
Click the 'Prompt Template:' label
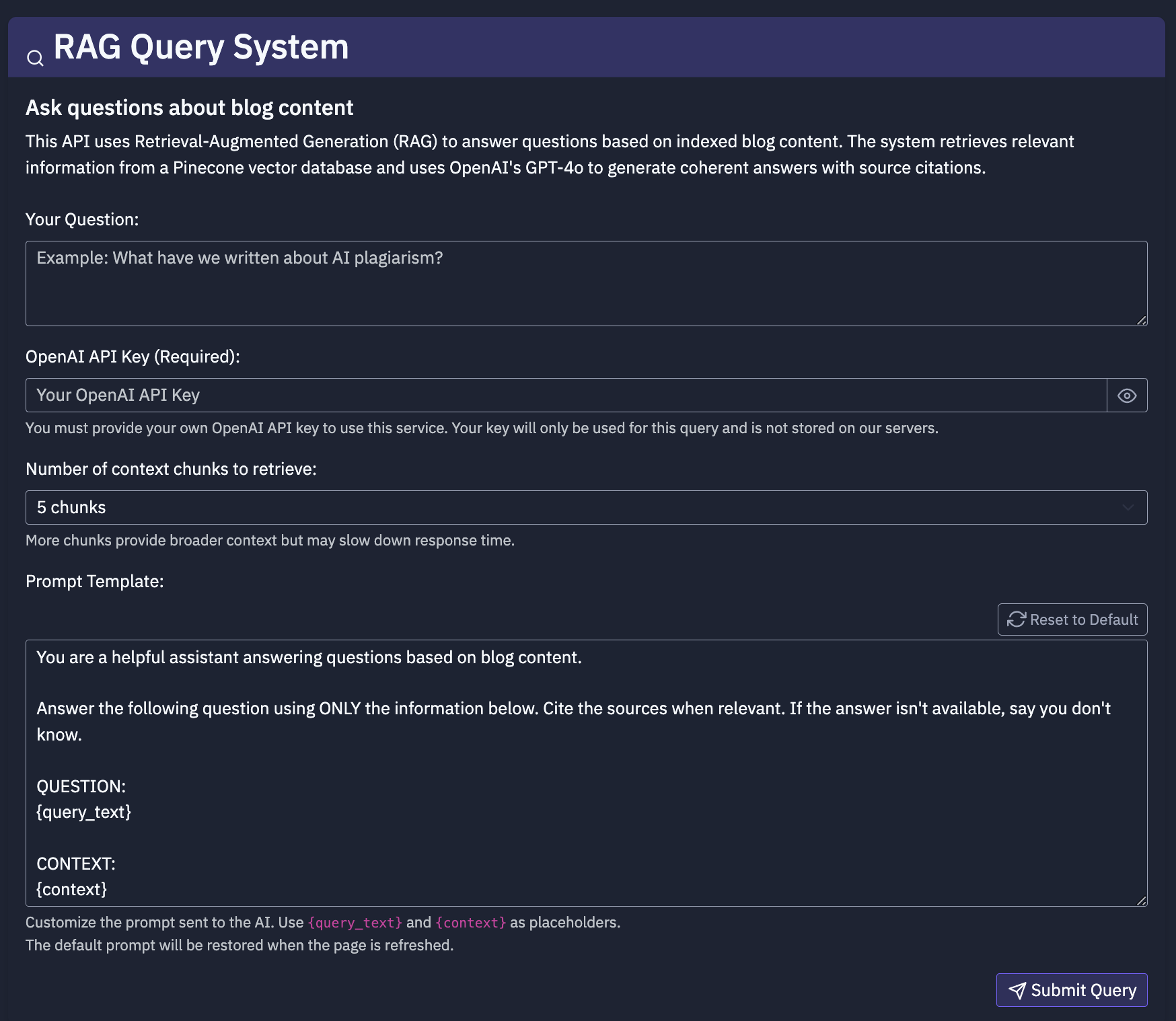[x=94, y=581]
